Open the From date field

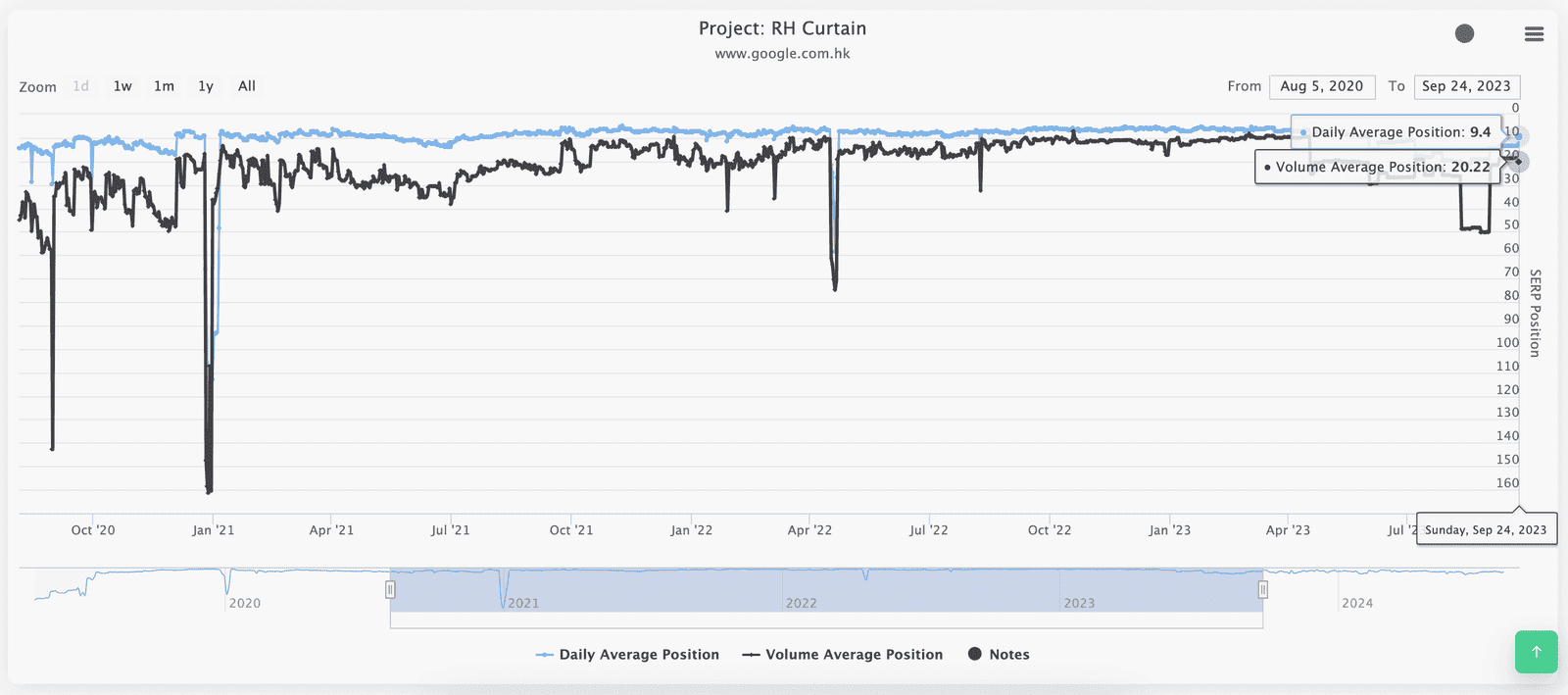point(1321,86)
